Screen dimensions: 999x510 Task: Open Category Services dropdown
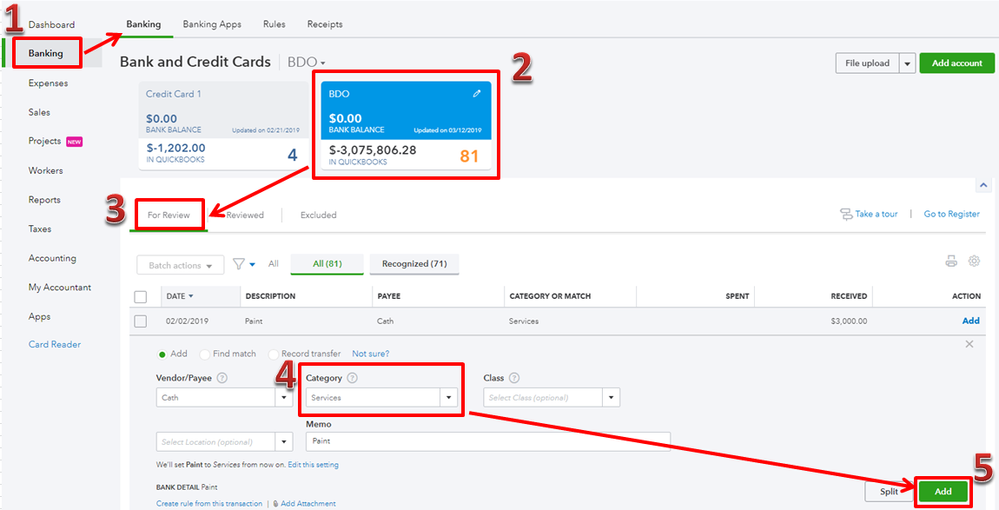pyautogui.click(x=449, y=398)
